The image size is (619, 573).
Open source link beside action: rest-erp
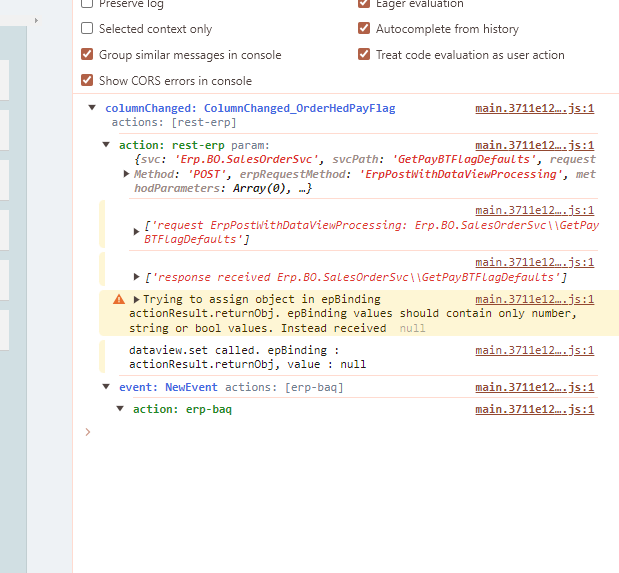[535, 145]
